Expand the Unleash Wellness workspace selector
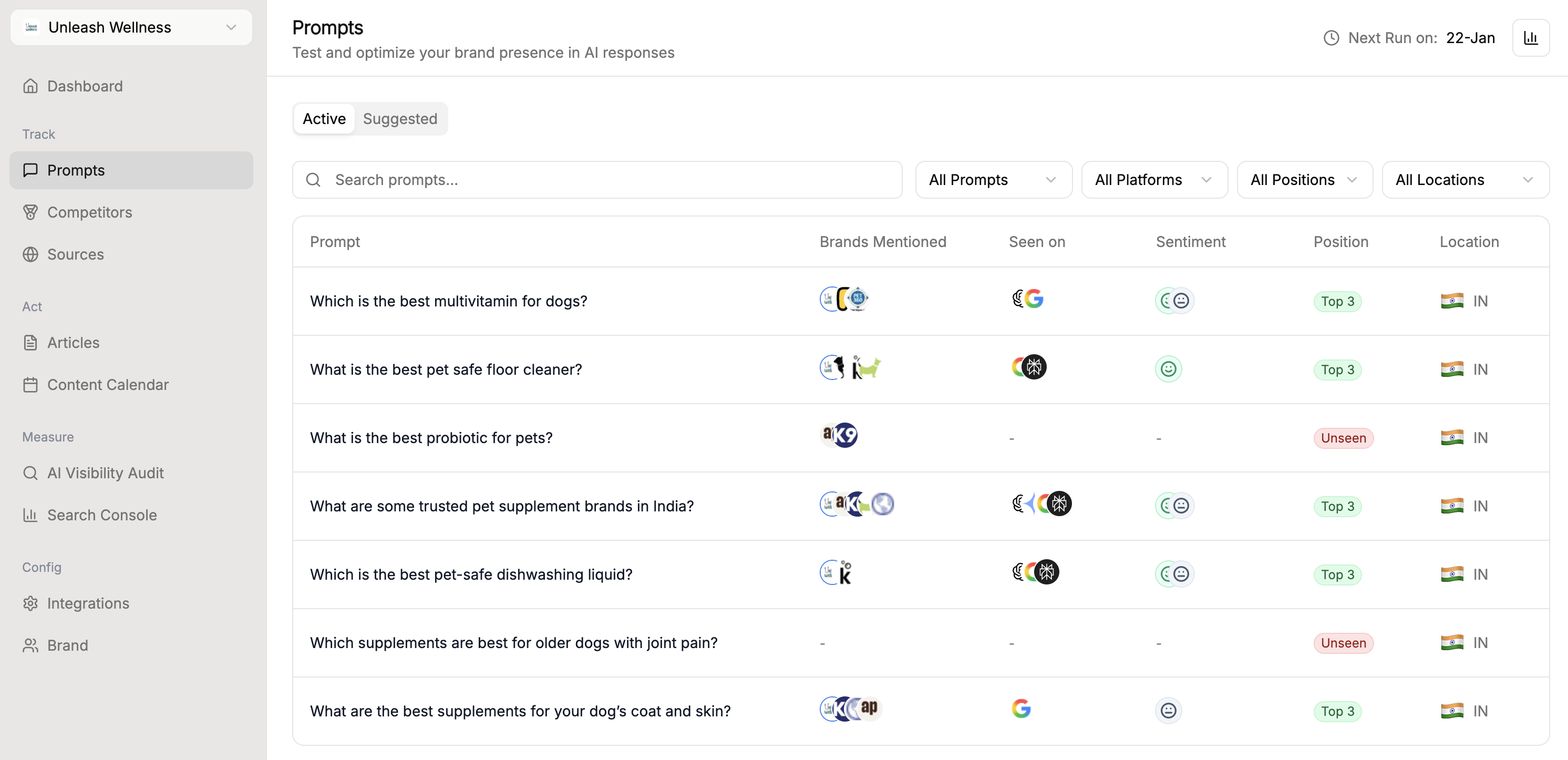 (131, 27)
